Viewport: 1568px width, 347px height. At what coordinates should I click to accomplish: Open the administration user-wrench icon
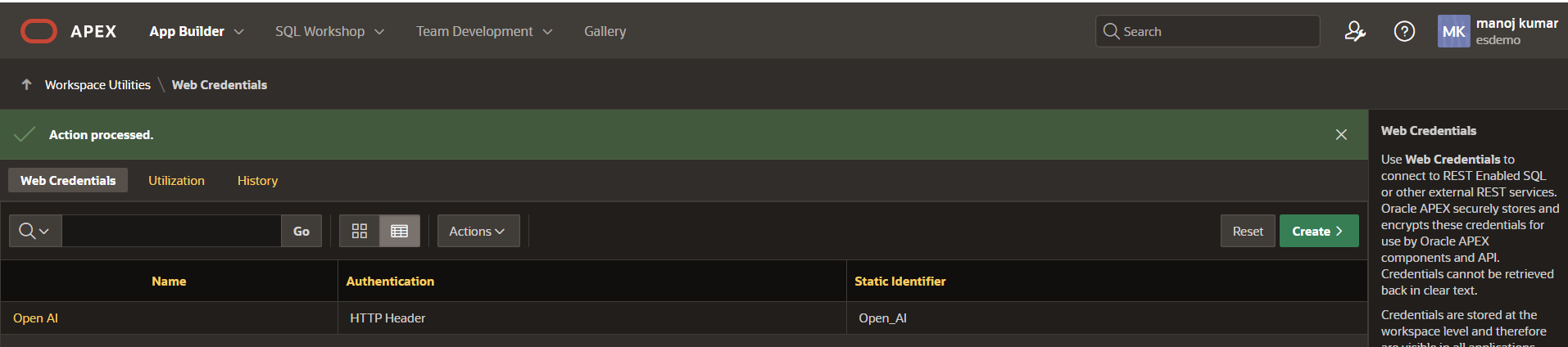1355,31
